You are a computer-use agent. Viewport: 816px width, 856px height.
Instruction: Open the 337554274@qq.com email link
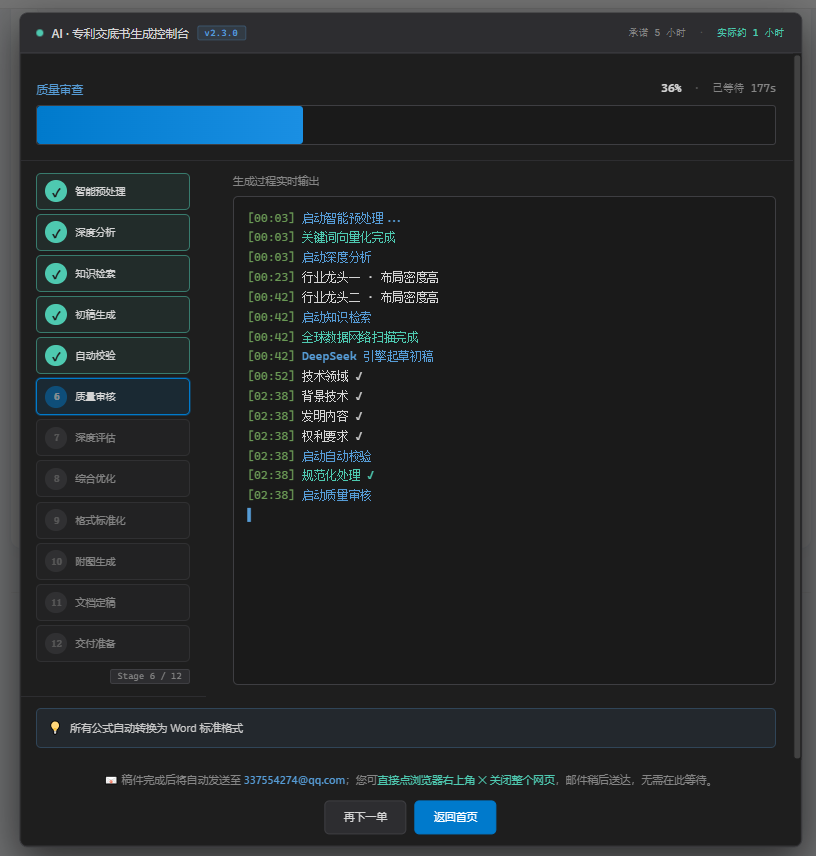(x=294, y=780)
